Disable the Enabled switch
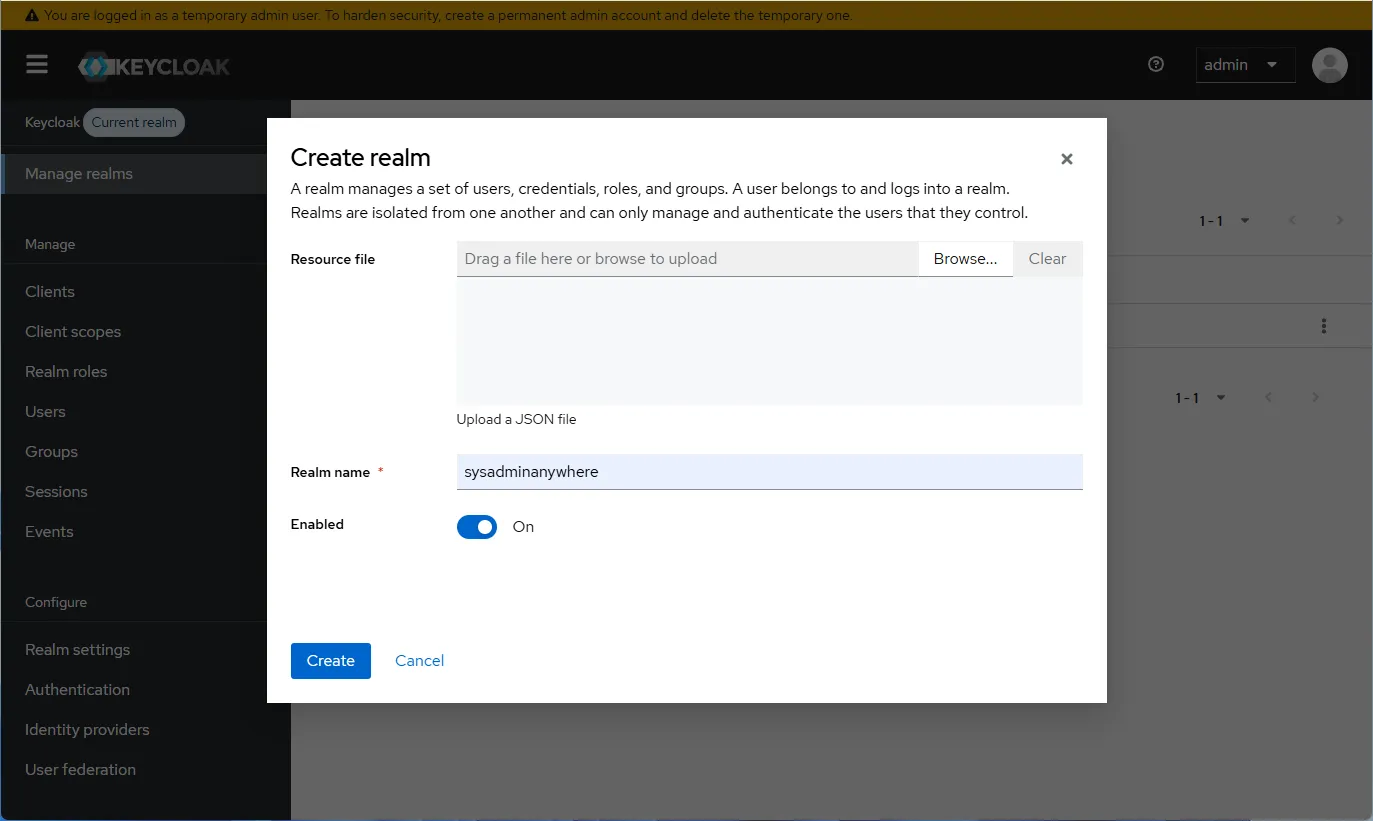The height and width of the screenshot is (821, 1373). pyautogui.click(x=477, y=526)
